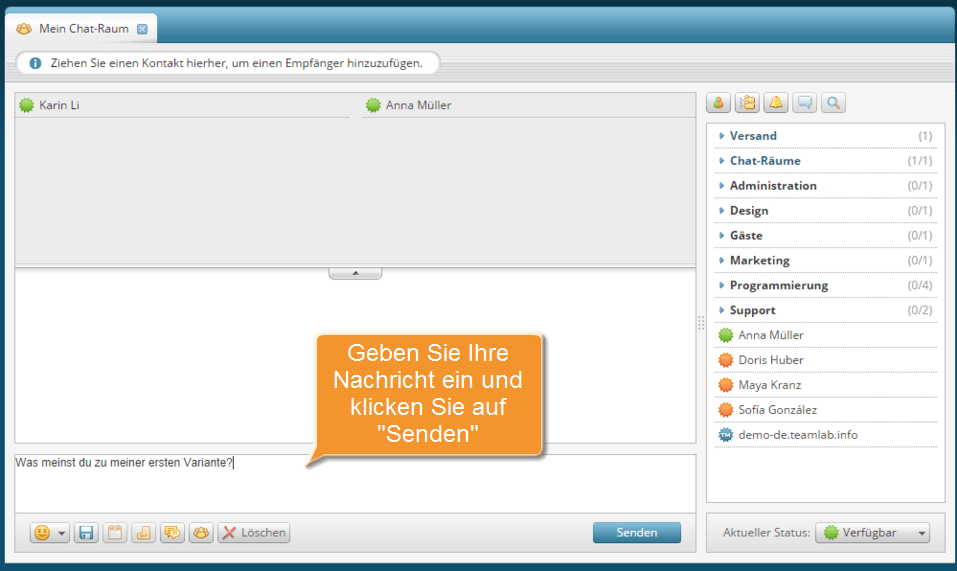Click the group people icon in chat toolbar

click(201, 533)
